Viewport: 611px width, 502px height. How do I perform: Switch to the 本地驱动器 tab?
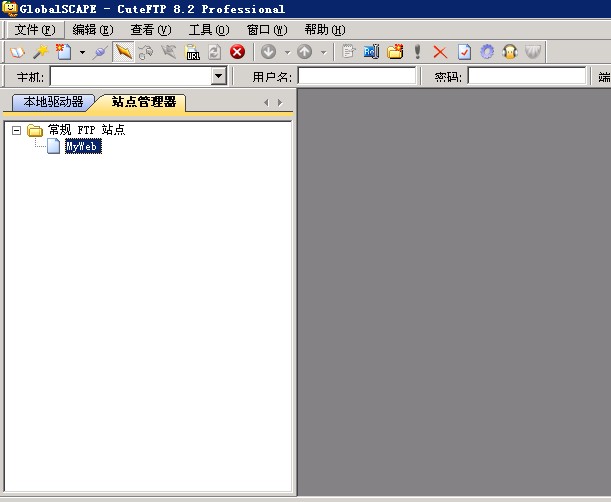tap(53, 102)
